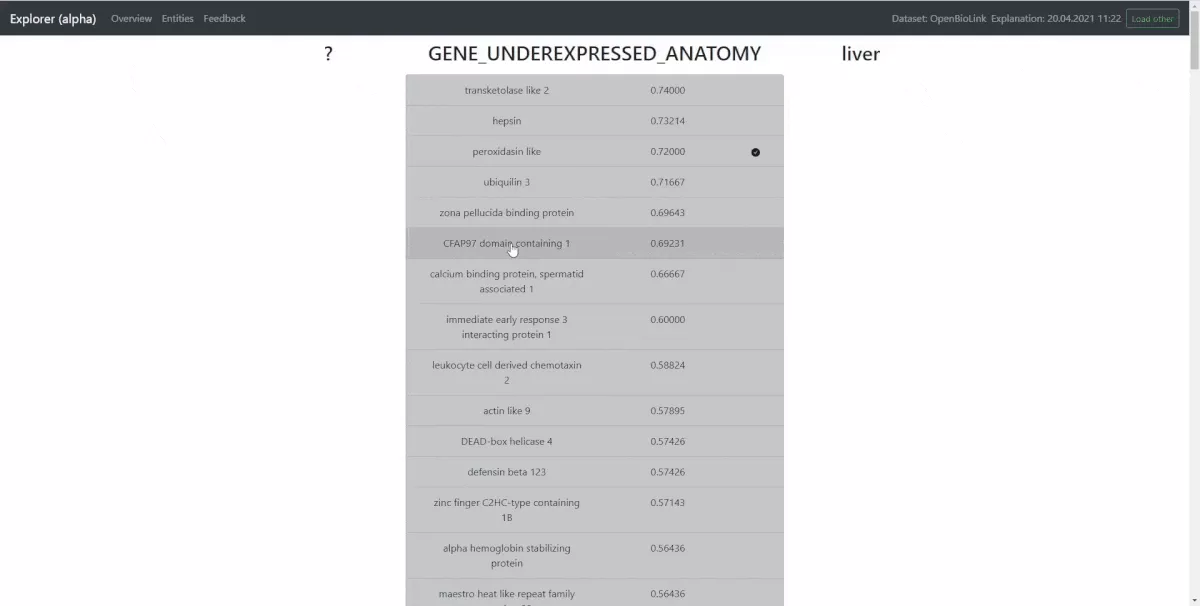Screen dimensions: 1200x606
Task: Click the liver entity label
Action: click(x=860, y=53)
